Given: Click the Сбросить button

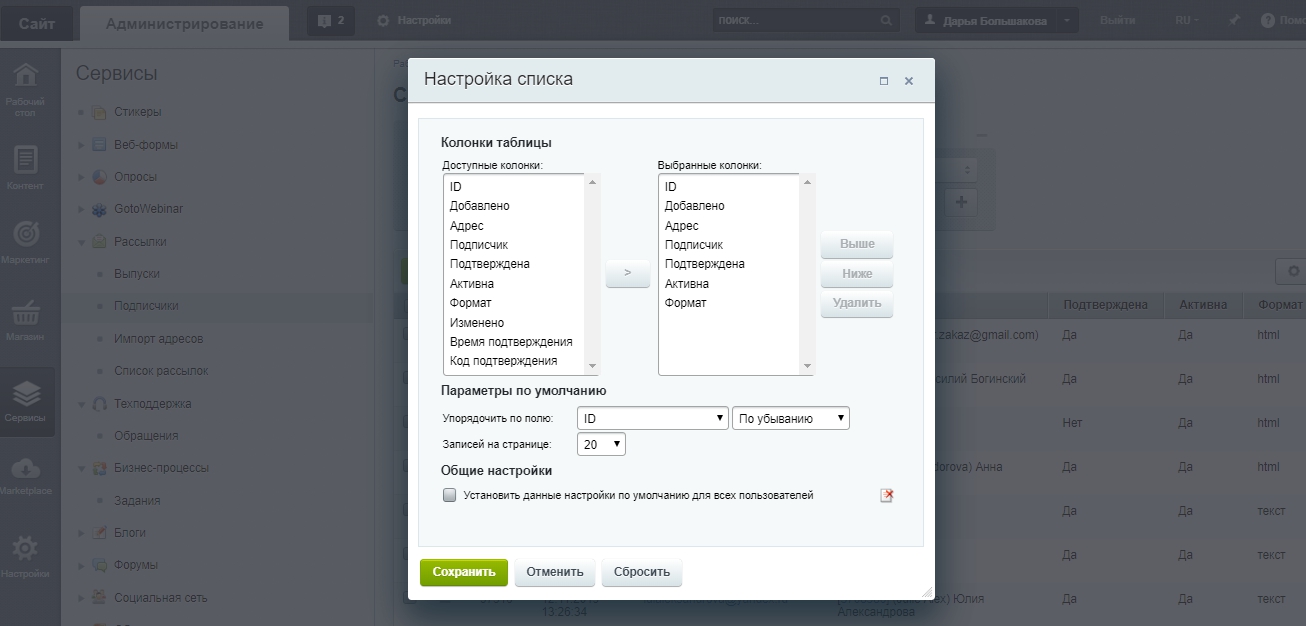Looking at the screenshot, I should [641, 572].
